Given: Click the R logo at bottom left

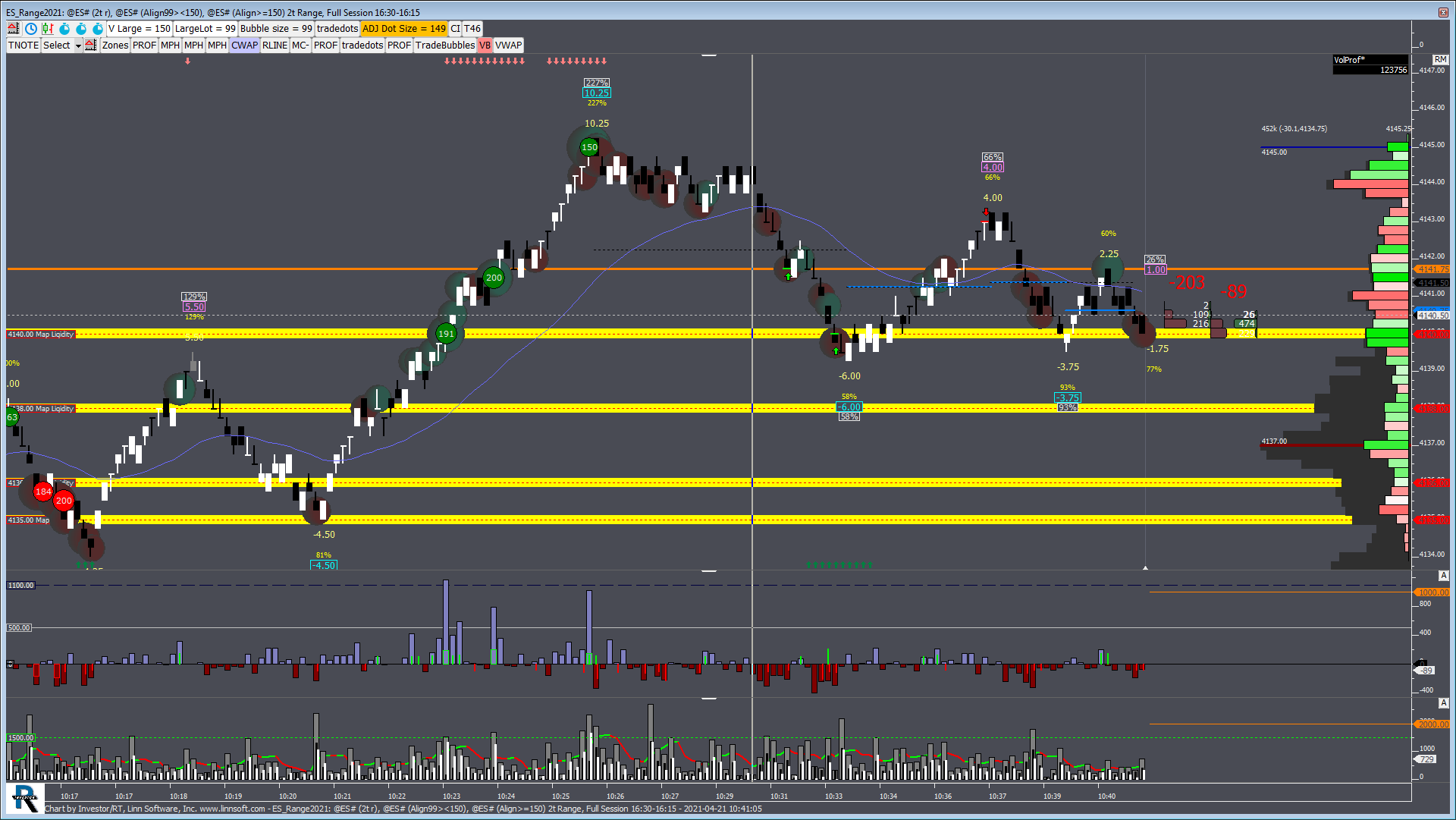Looking at the screenshot, I should pyautogui.click(x=25, y=798).
